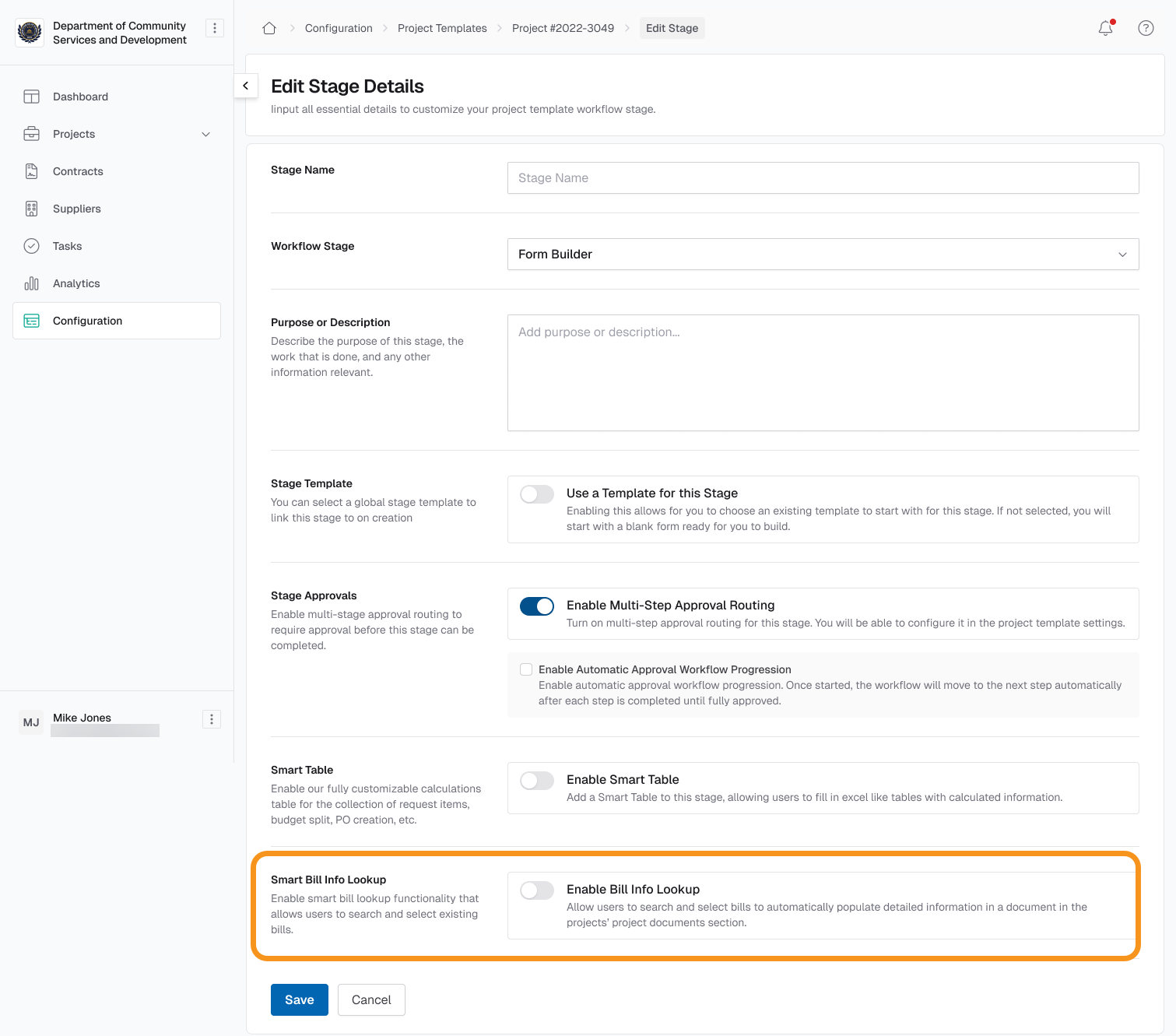The height and width of the screenshot is (1036, 1176).
Task: Check Enable Automatic Approval Workflow Progression
Action: pyautogui.click(x=526, y=669)
